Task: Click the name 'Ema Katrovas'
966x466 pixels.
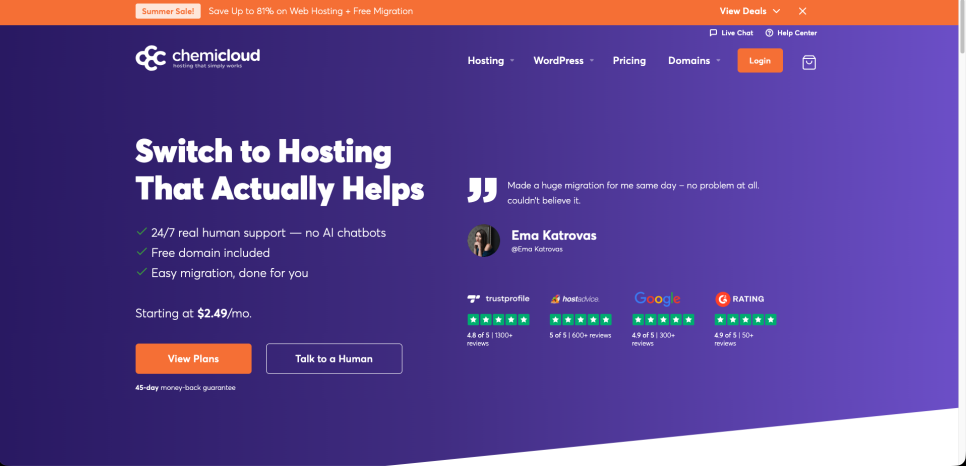Action: click(x=554, y=235)
